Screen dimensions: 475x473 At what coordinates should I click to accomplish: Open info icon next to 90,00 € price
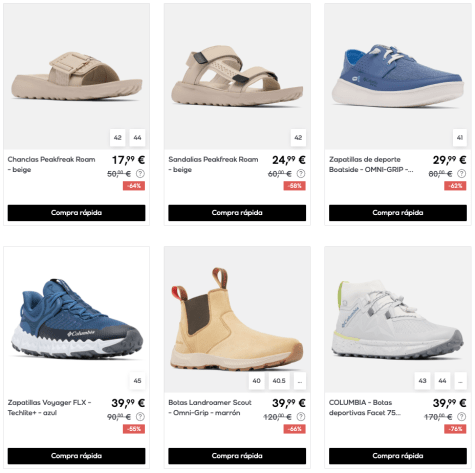(140, 417)
